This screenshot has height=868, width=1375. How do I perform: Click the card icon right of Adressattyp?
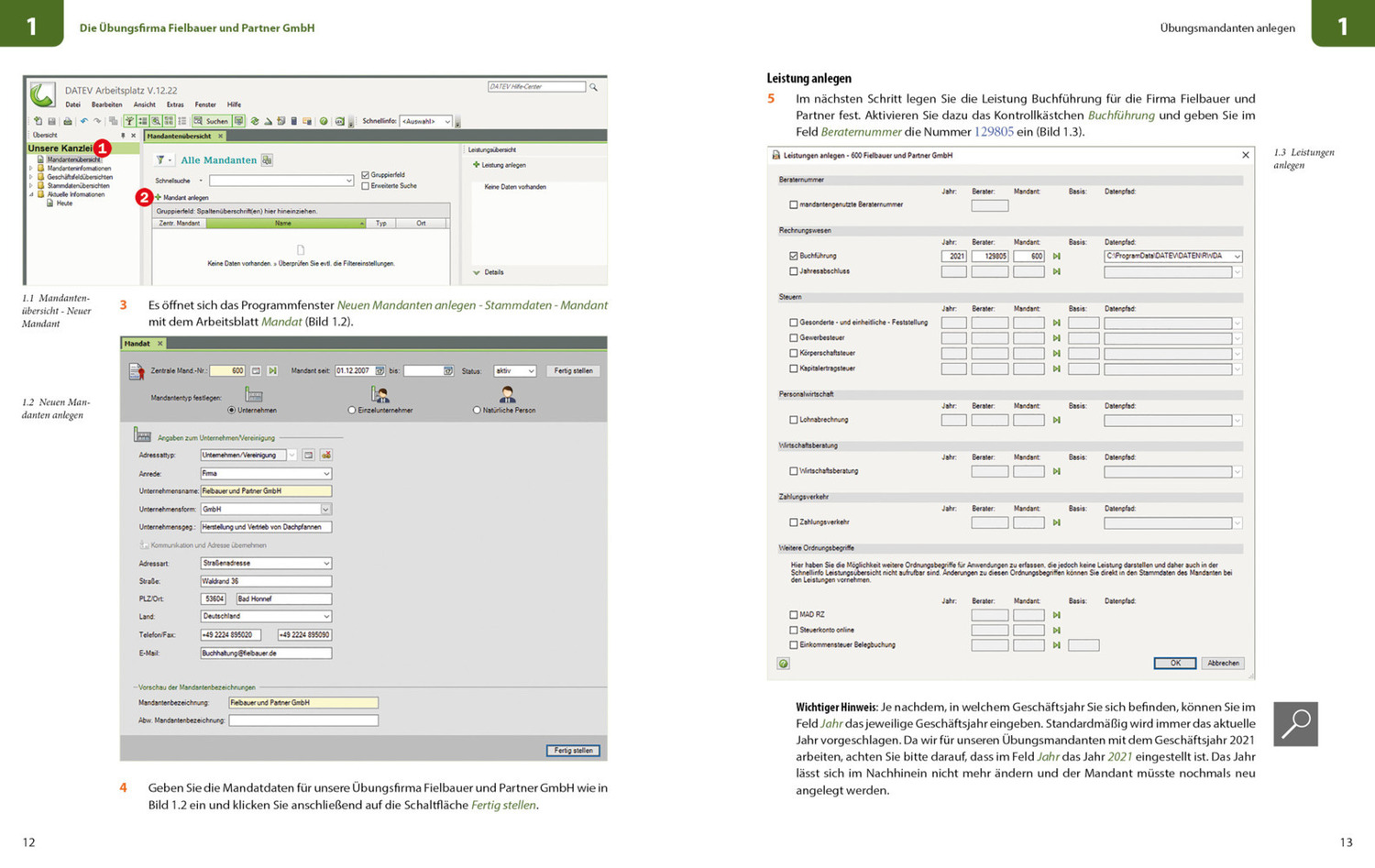point(308,456)
